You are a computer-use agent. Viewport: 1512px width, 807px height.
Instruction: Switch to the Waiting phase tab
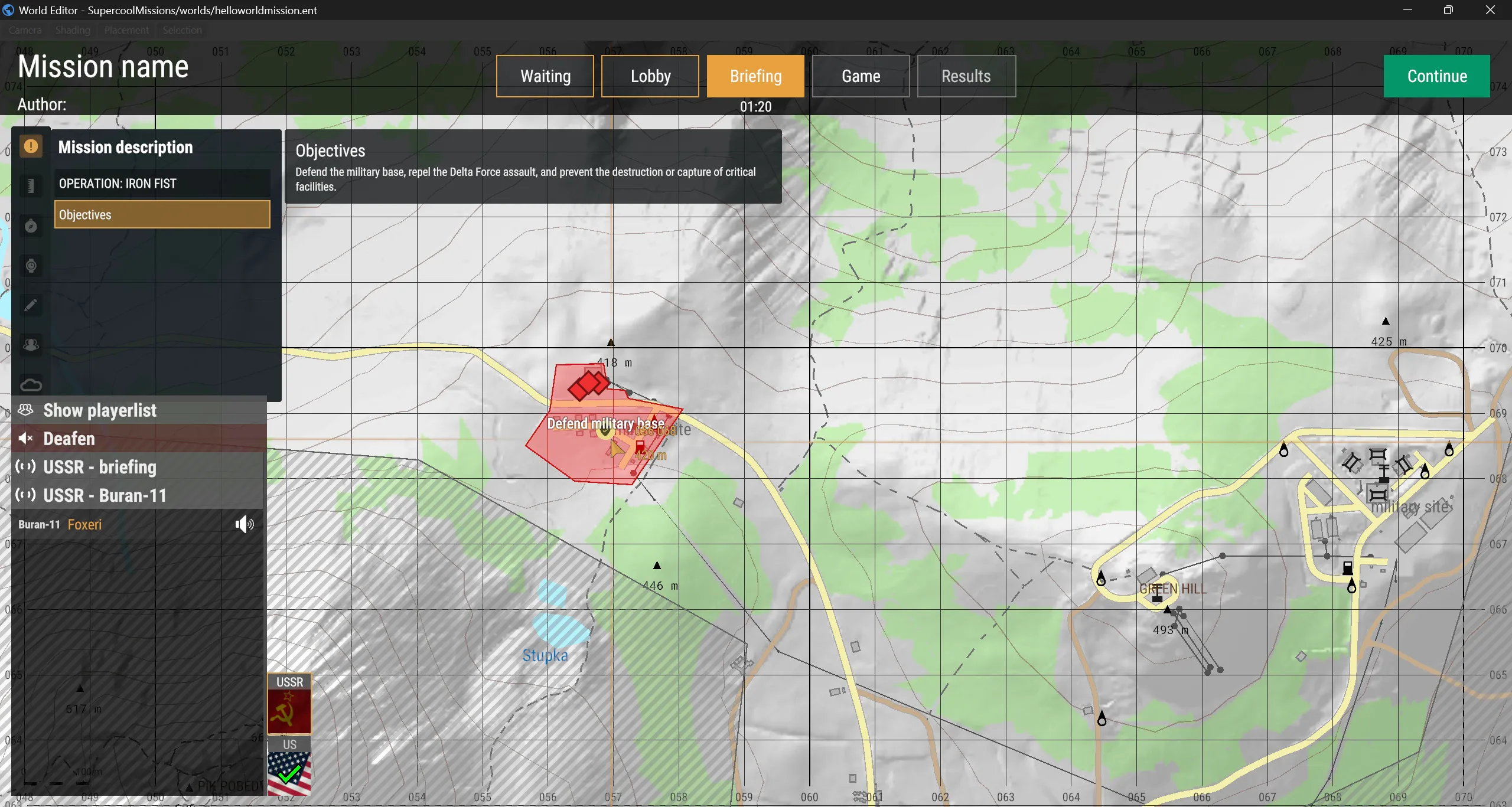545,76
